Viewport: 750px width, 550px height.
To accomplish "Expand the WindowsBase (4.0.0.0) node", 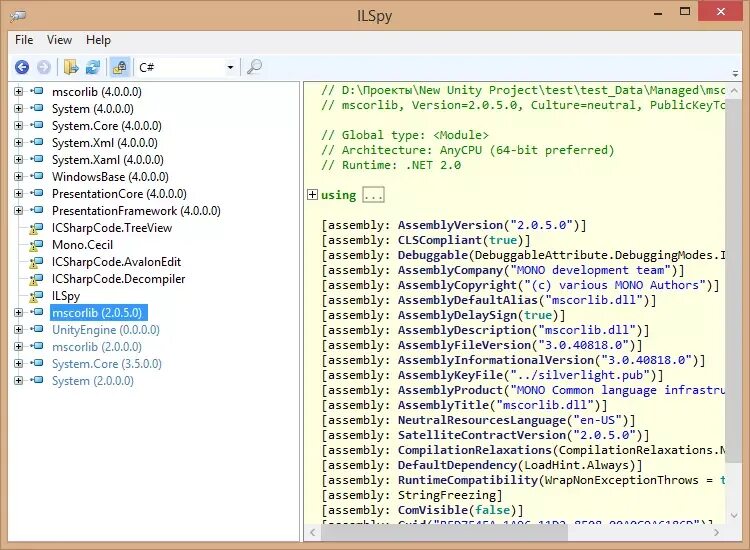I will [x=18, y=176].
